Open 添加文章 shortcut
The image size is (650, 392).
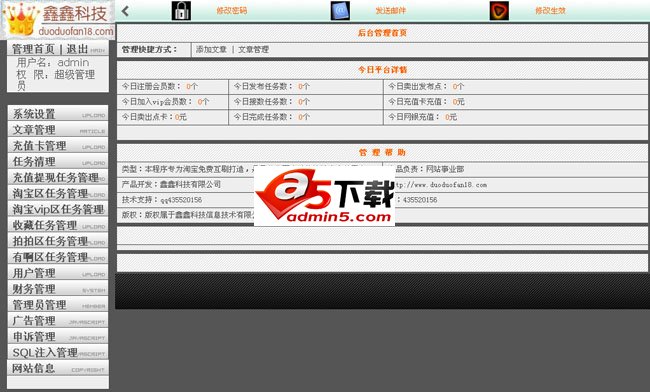pyautogui.click(x=211, y=50)
